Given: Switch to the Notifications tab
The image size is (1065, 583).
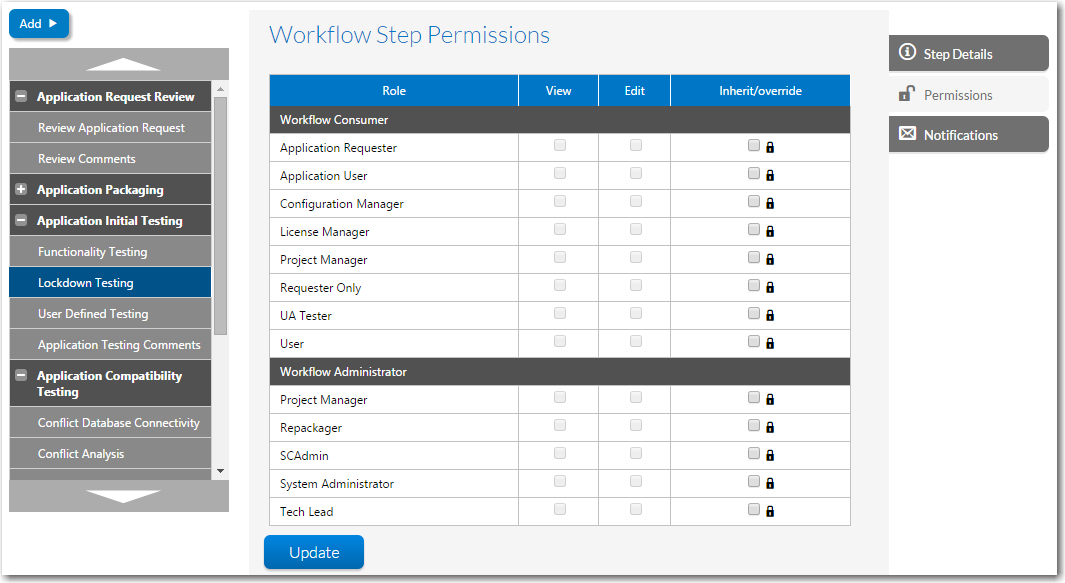Looking at the screenshot, I should tap(967, 135).
